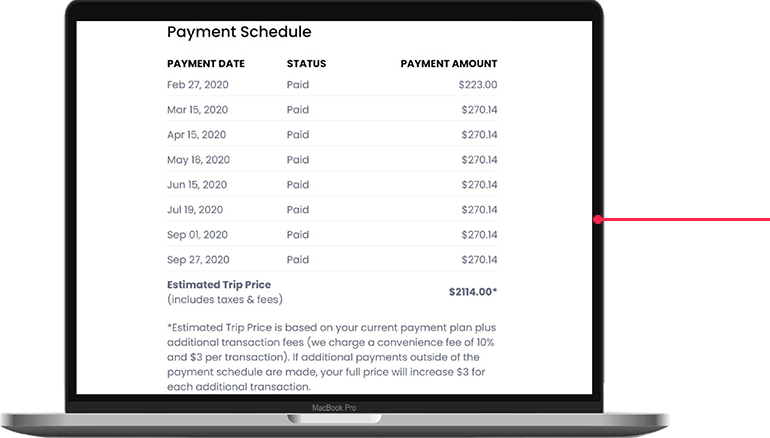Screen dimensions: 770x438
Task: Click Paid status for Sep 01, 2020
Action: click(x=298, y=235)
